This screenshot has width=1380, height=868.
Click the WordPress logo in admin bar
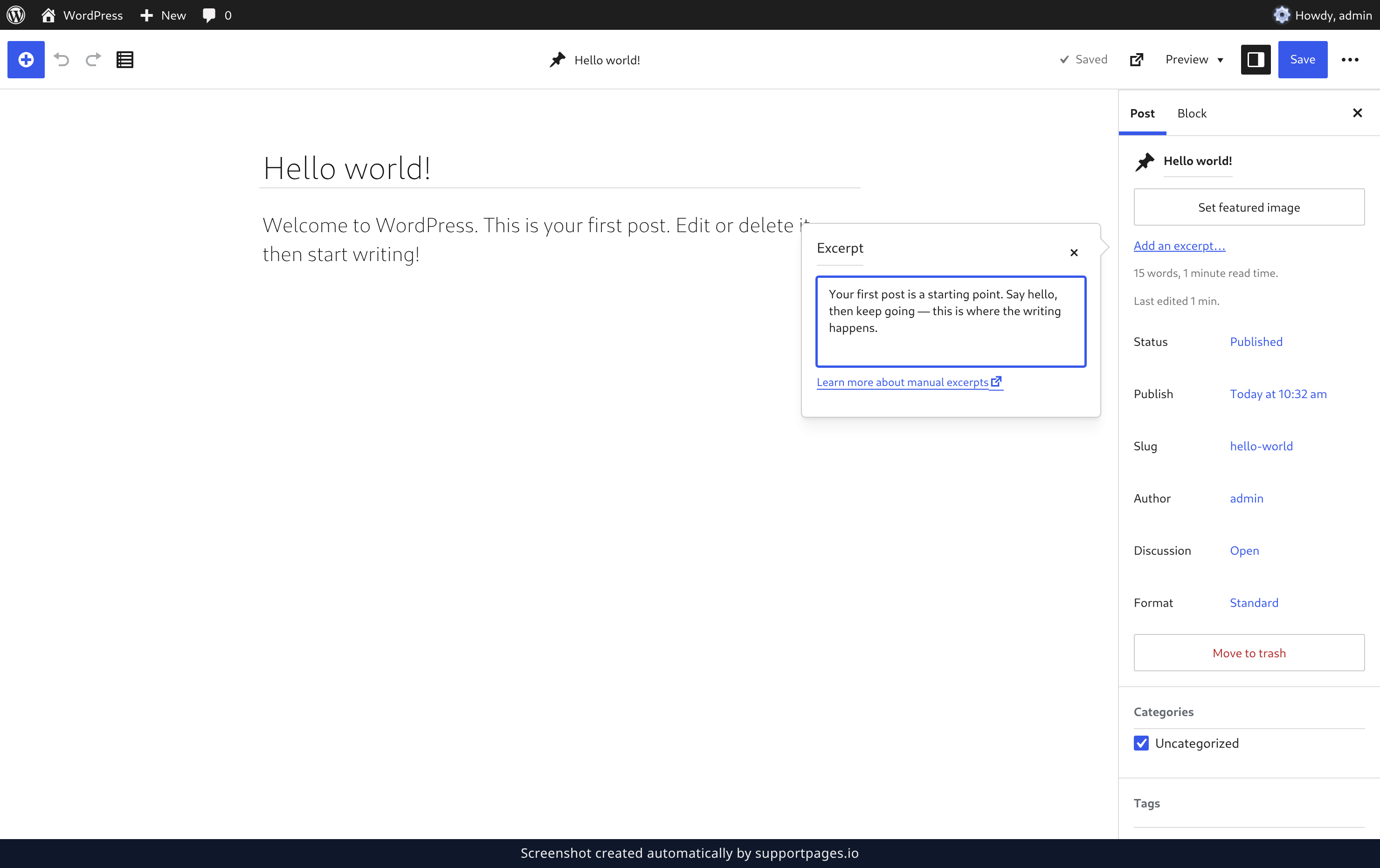pyautogui.click(x=16, y=15)
